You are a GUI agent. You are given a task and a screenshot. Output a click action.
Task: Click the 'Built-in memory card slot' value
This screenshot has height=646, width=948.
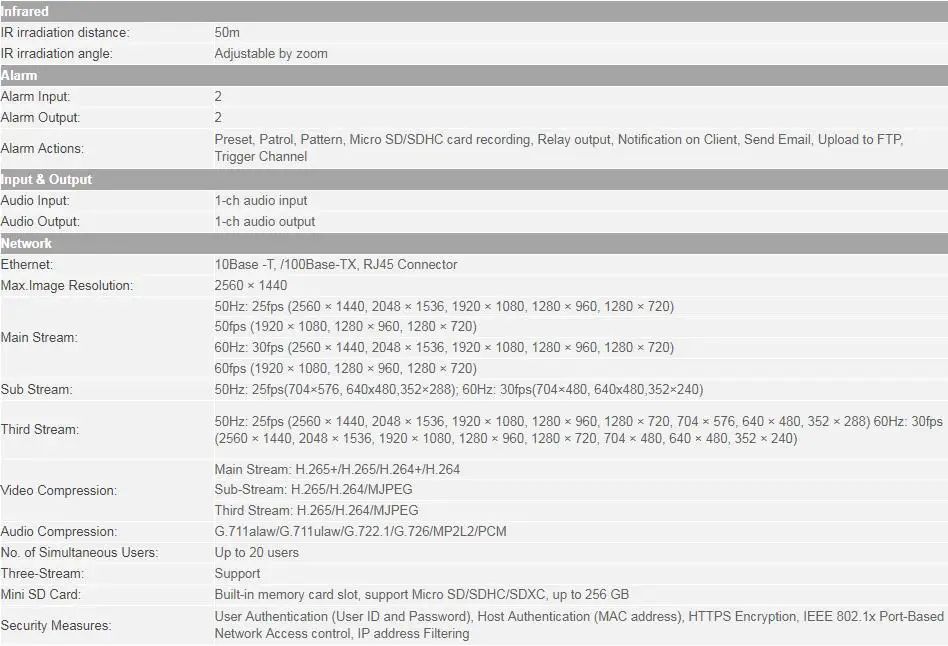point(421,595)
